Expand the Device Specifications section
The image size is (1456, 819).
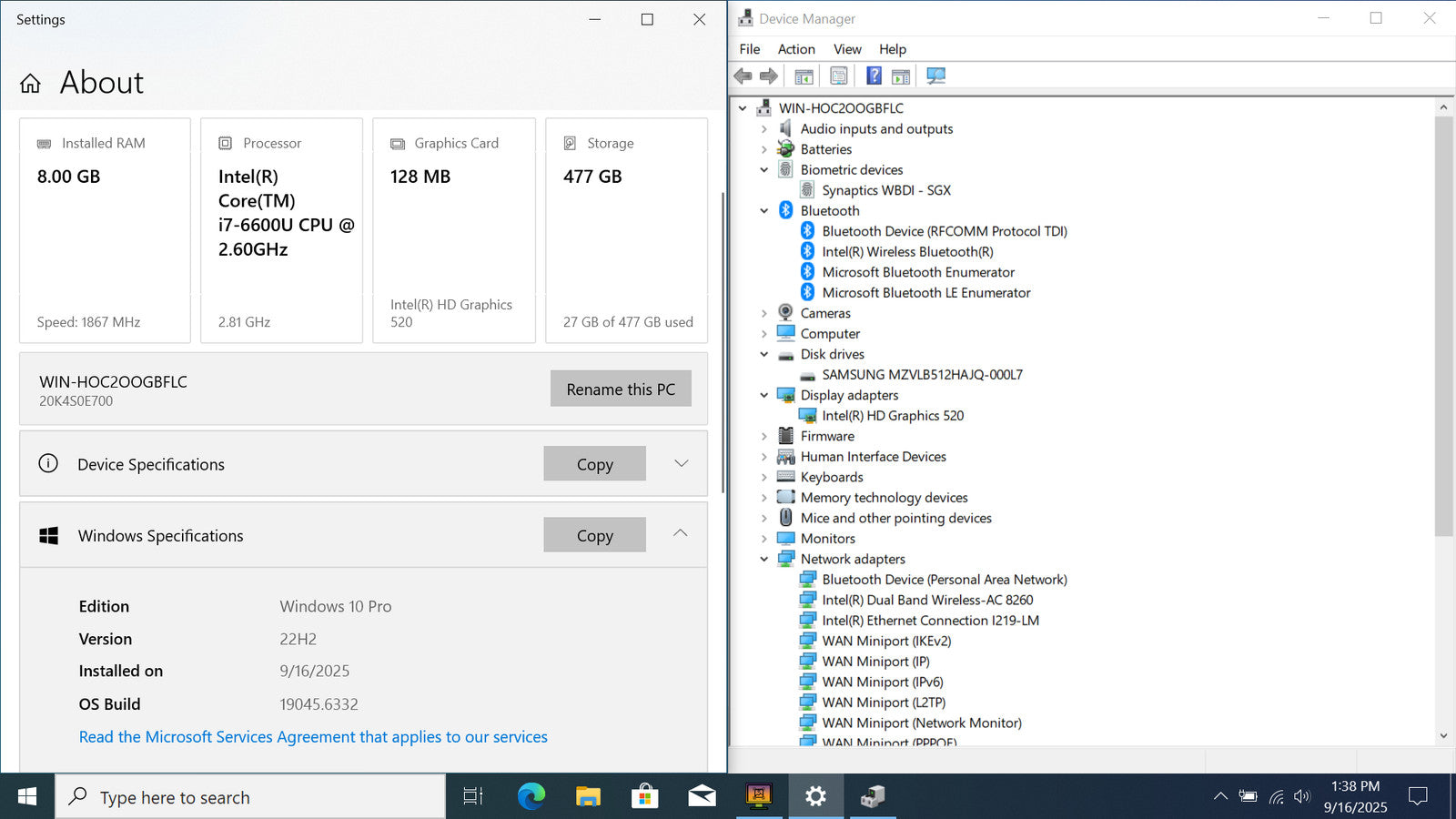[681, 463]
